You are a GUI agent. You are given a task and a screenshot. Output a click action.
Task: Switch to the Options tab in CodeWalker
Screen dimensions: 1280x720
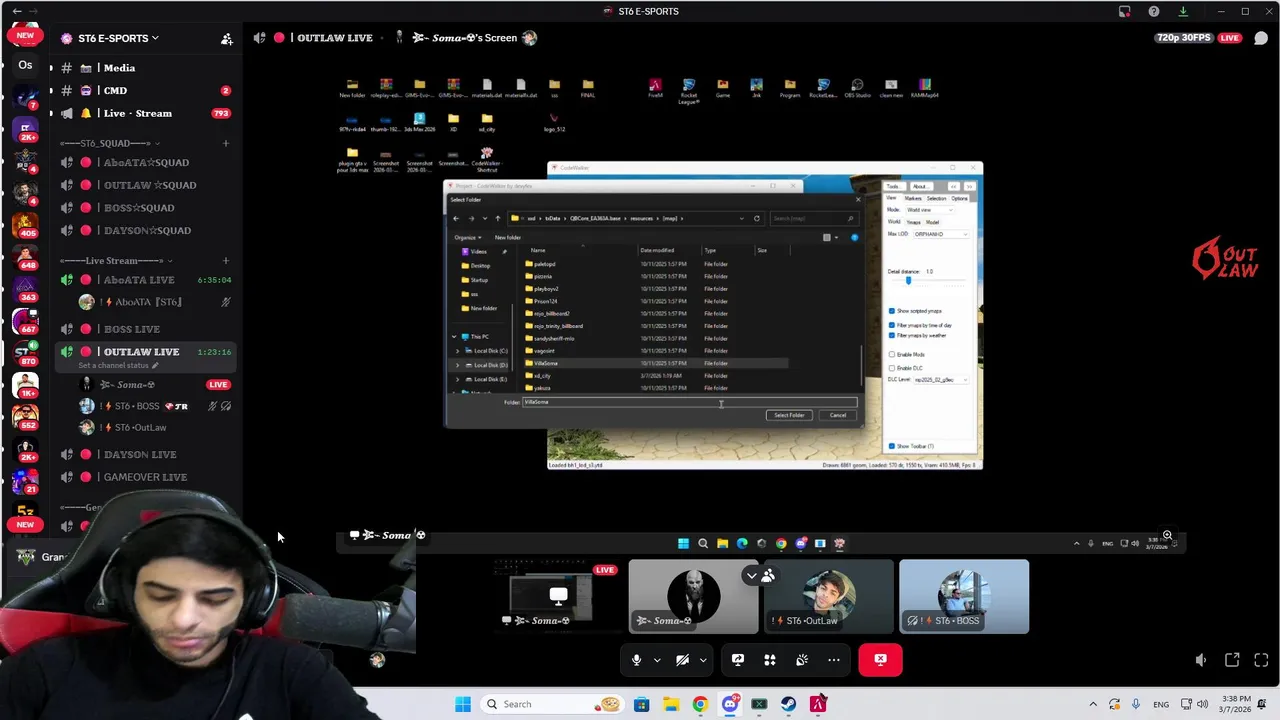(x=959, y=198)
